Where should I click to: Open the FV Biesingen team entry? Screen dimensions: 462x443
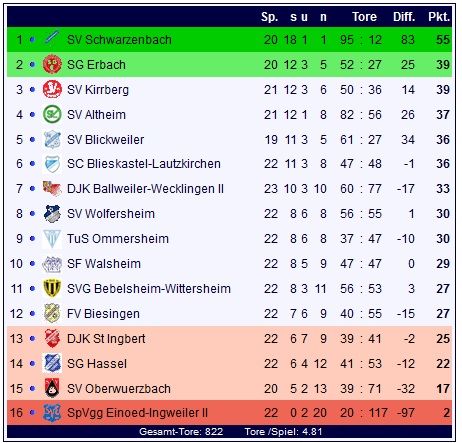point(103,314)
